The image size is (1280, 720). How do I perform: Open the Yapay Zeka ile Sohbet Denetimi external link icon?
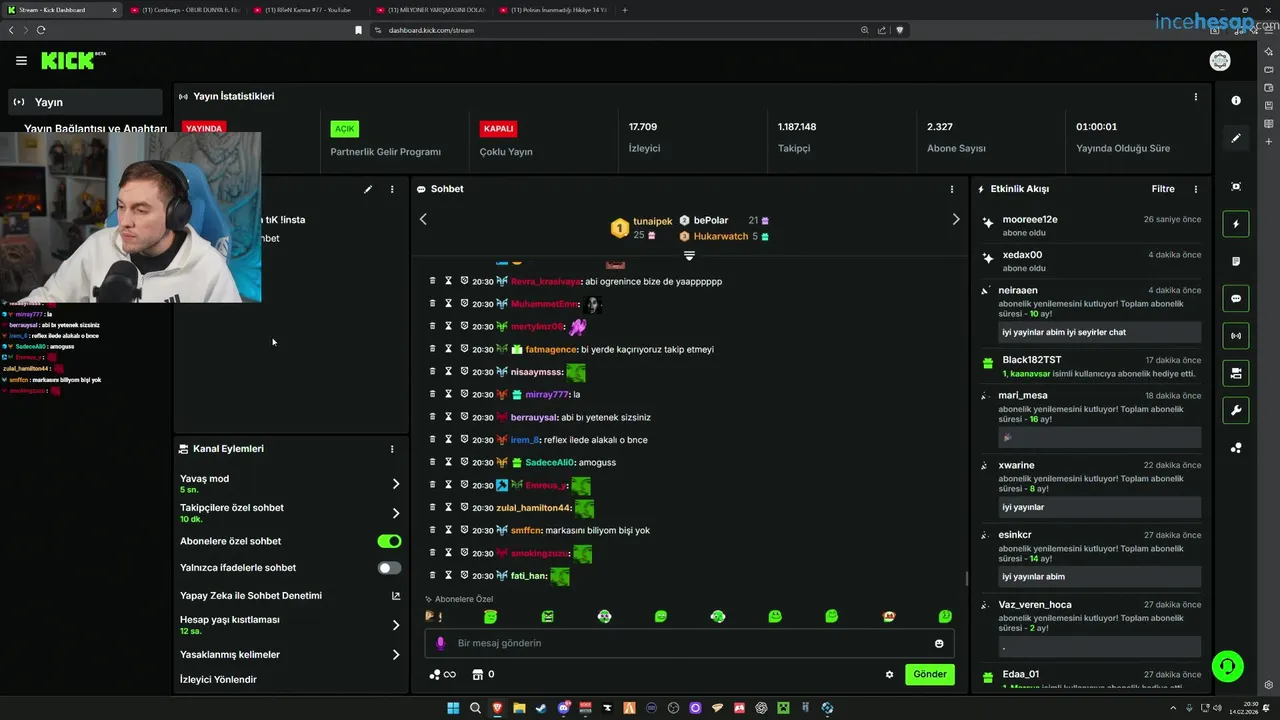(x=395, y=595)
